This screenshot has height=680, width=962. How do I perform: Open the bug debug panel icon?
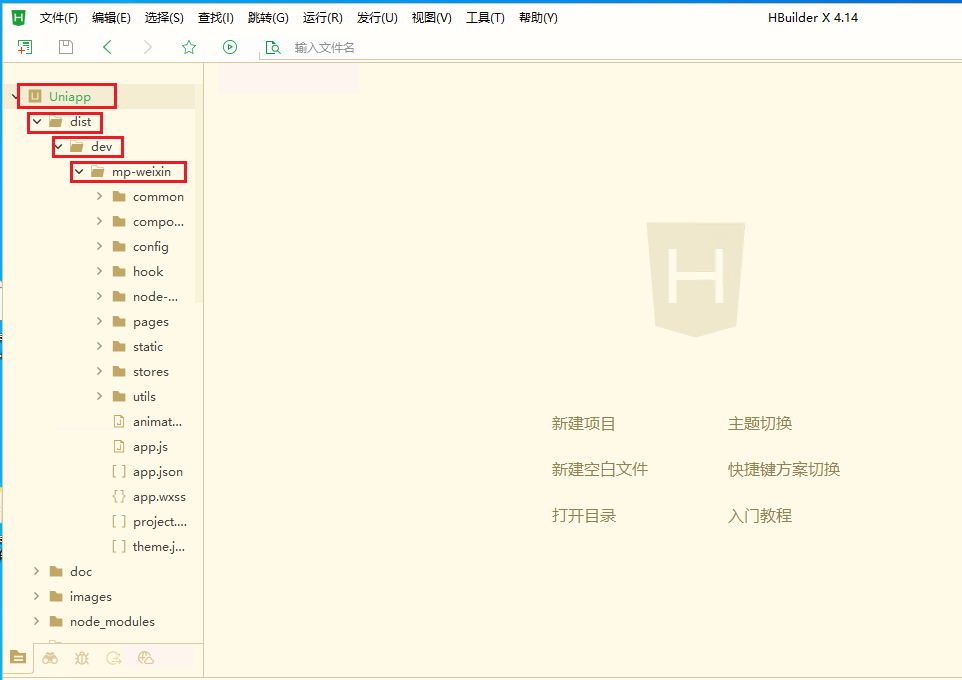(x=82, y=658)
